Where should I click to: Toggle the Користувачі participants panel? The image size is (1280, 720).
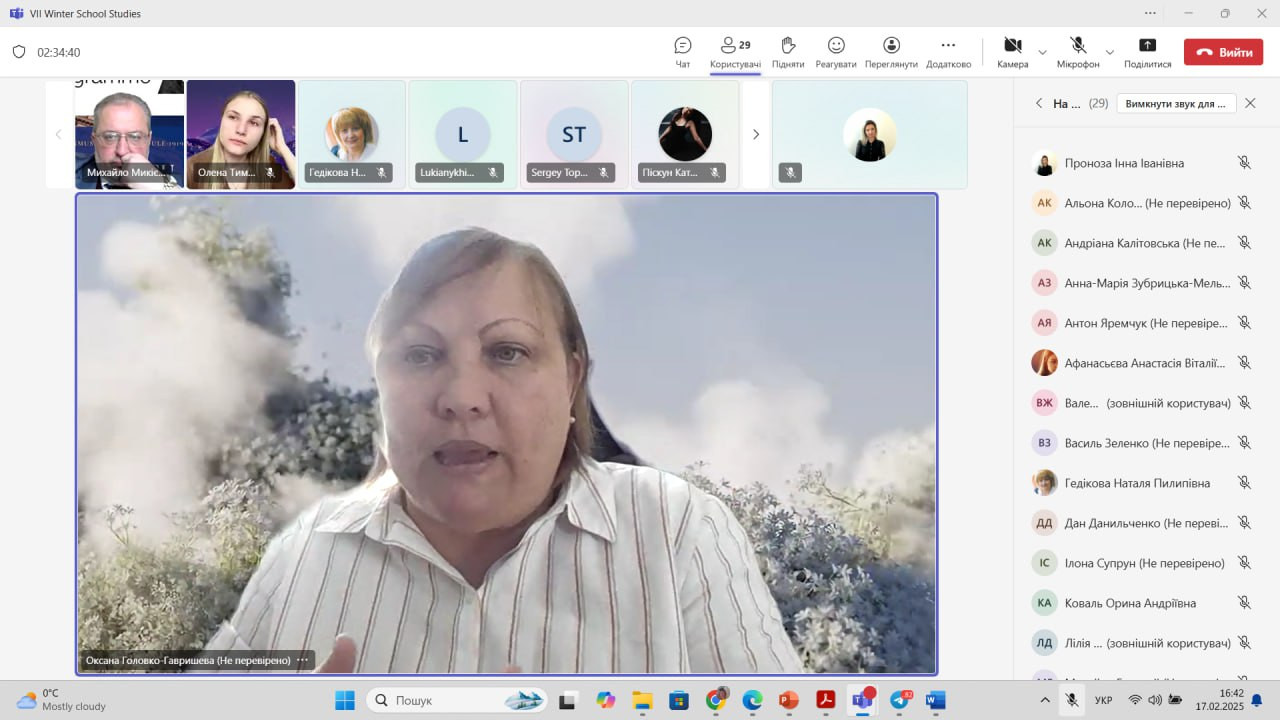click(x=735, y=52)
